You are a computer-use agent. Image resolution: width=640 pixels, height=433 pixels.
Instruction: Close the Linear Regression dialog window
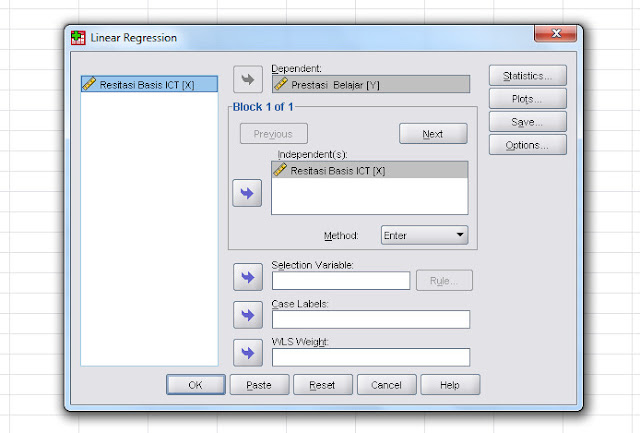(x=556, y=33)
